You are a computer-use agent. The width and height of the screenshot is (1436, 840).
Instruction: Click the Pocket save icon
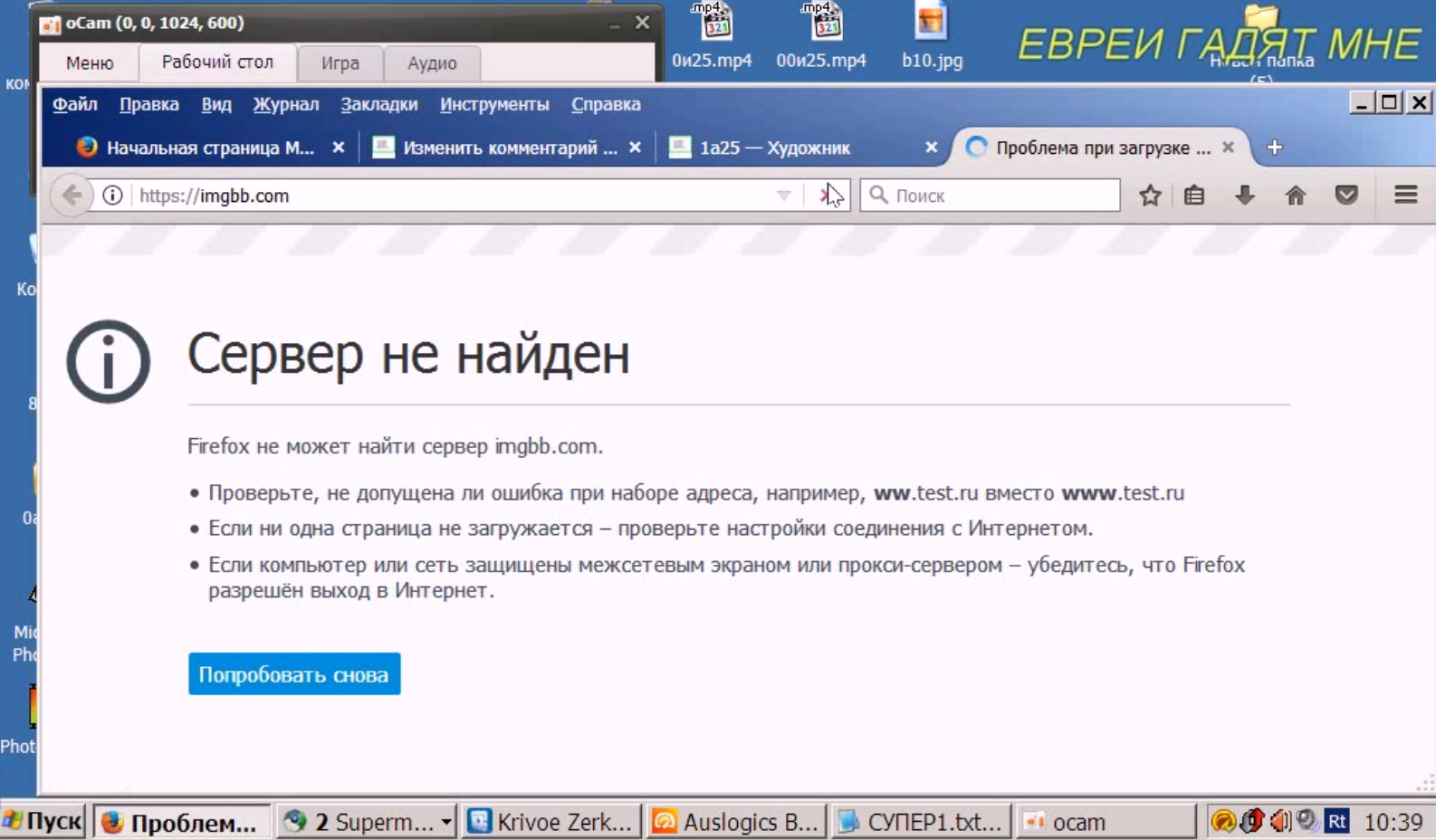(1346, 196)
